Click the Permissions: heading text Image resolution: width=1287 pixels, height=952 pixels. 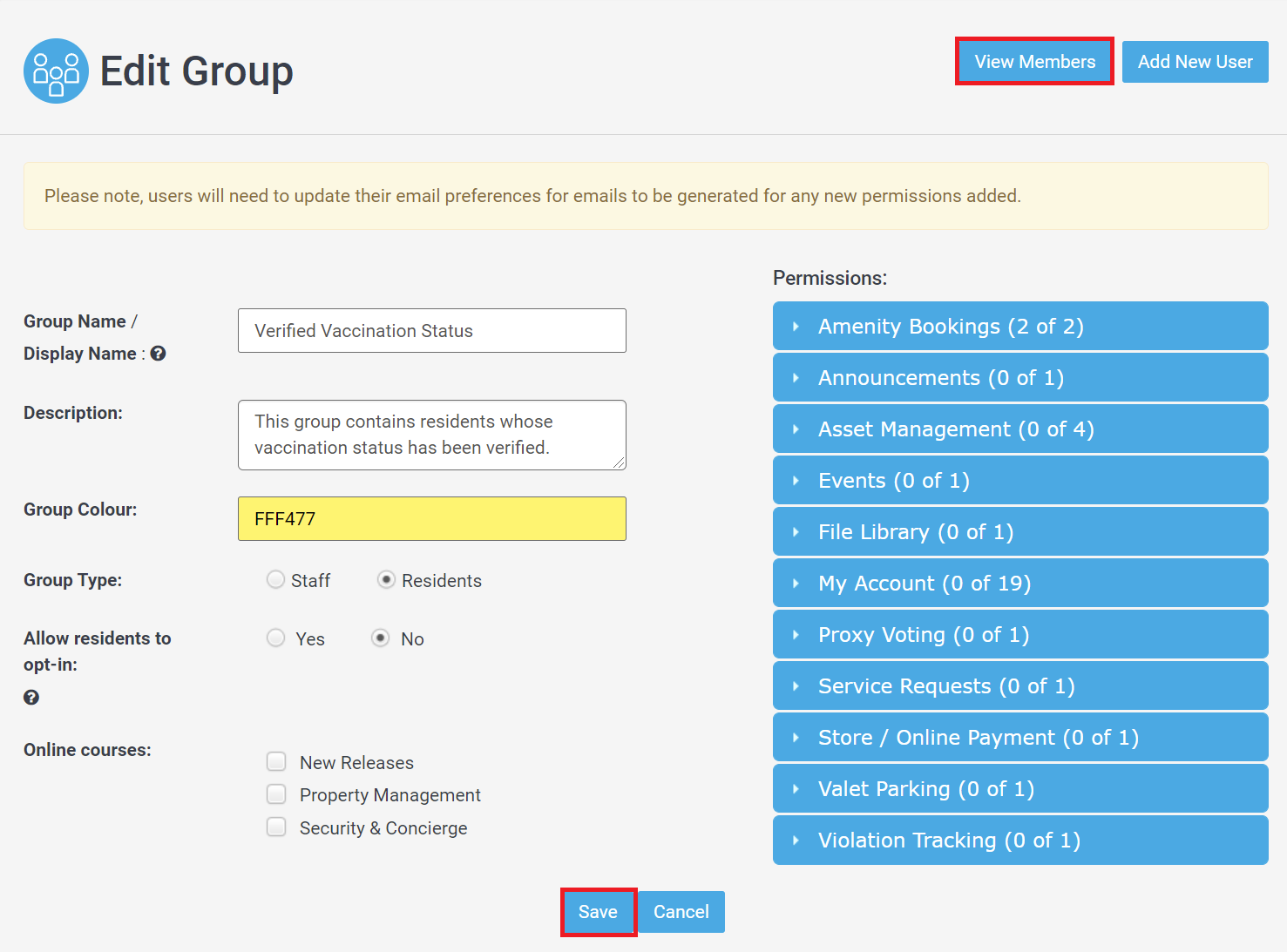(x=830, y=278)
